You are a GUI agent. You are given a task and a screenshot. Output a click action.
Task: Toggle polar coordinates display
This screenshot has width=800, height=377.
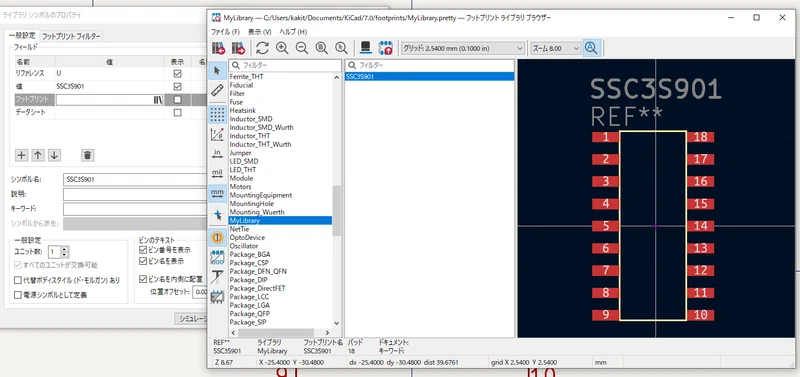pos(217,134)
